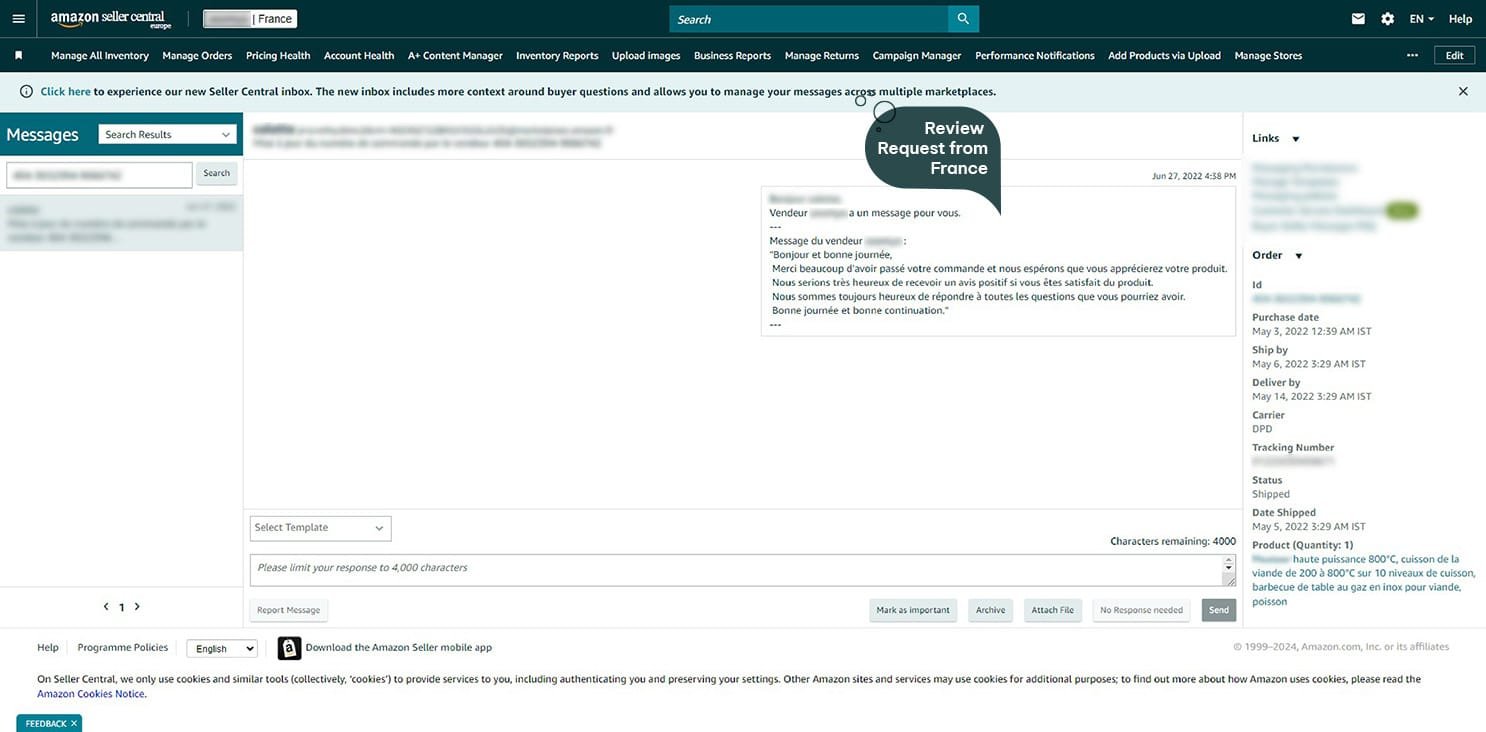Open the mail messages icon
The image size is (1486, 732).
pyautogui.click(x=1358, y=19)
